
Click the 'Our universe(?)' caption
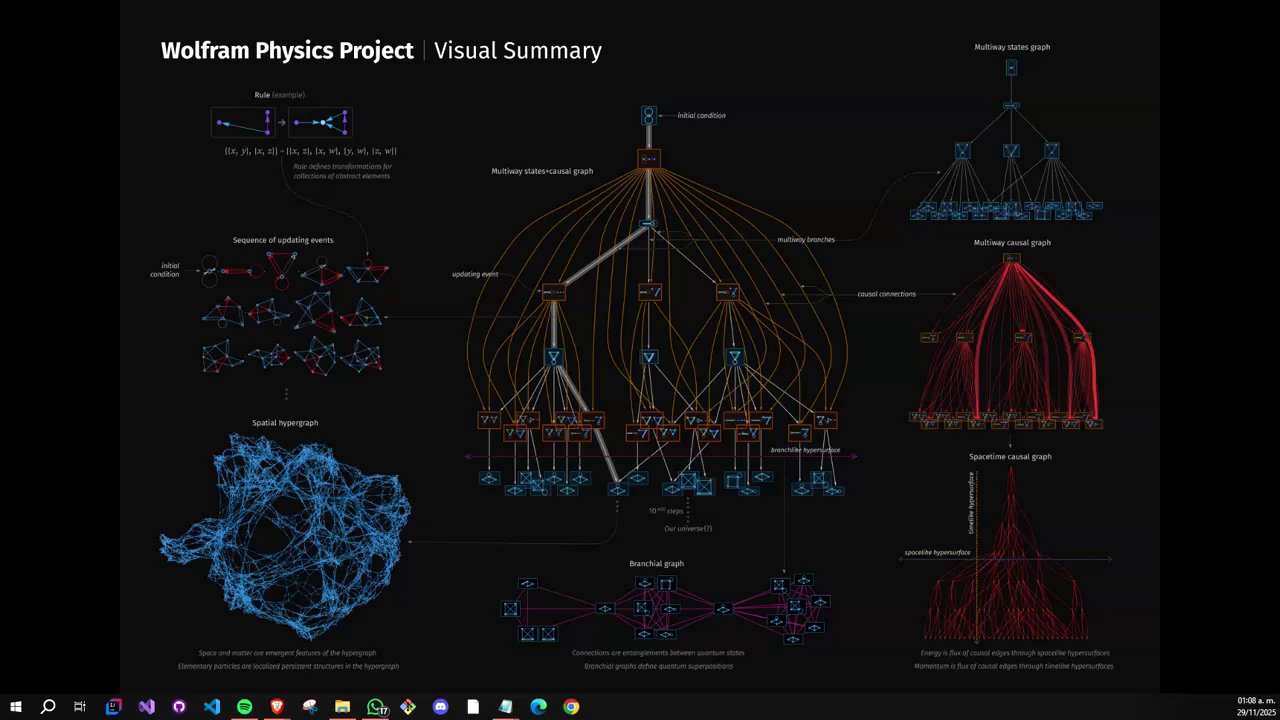688,528
